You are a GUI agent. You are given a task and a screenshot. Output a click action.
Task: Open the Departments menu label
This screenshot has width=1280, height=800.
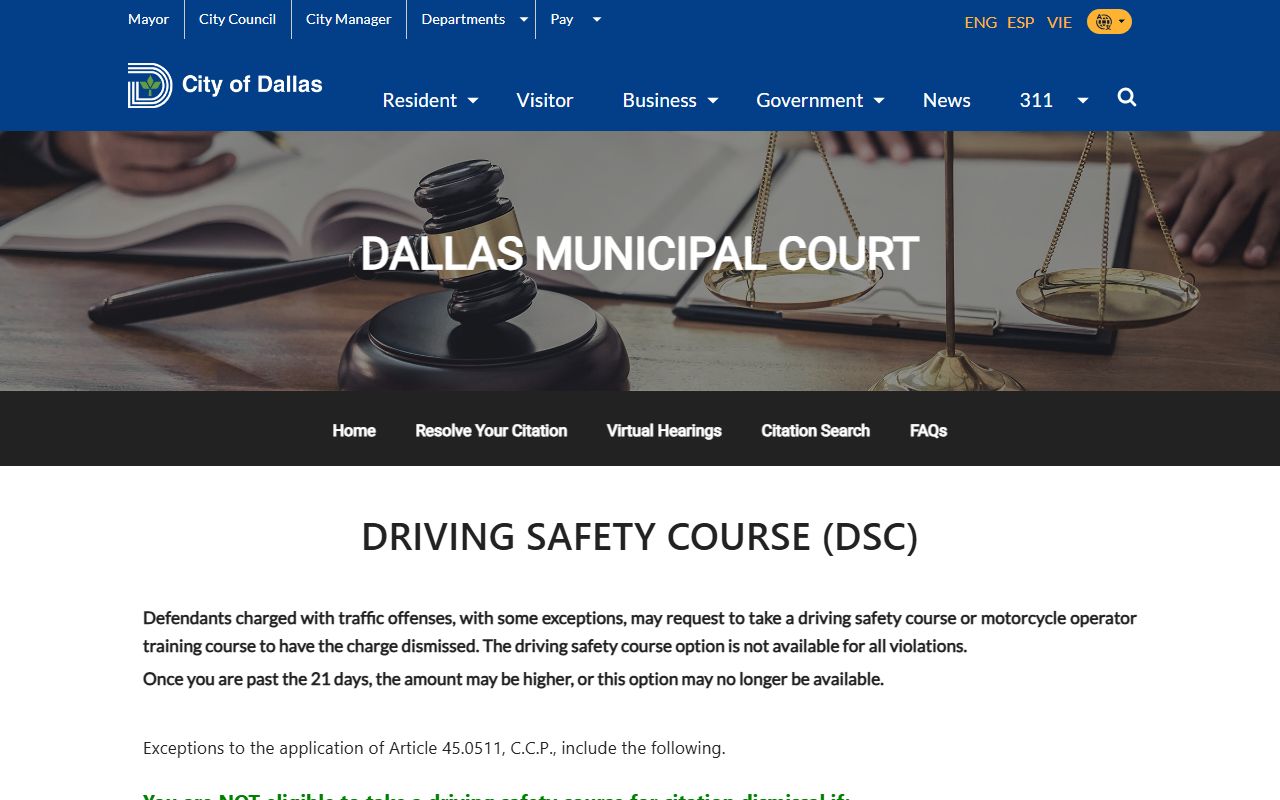(463, 19)
